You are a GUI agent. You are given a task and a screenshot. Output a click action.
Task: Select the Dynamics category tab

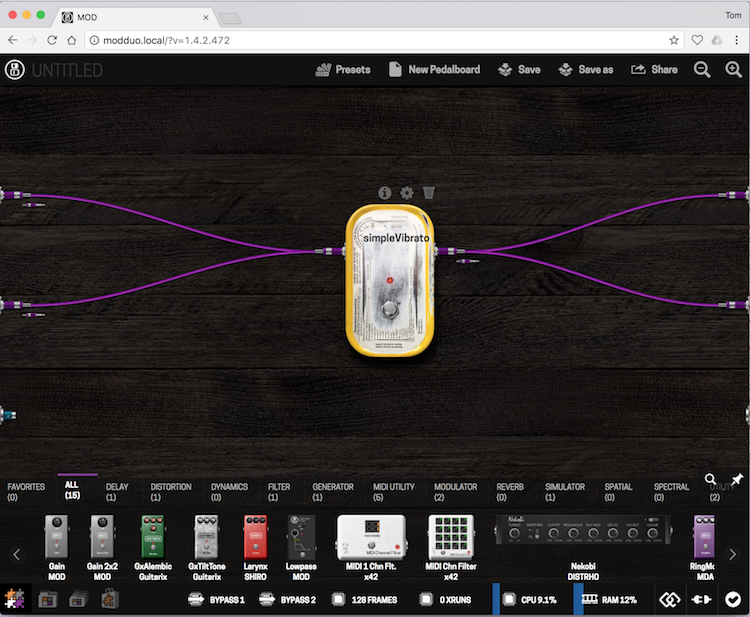tap(229, 492)
